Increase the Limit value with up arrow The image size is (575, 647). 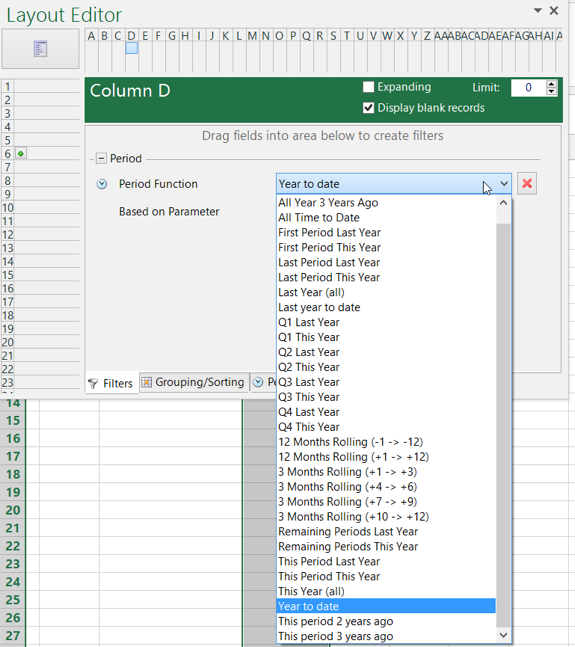(551, 84)
